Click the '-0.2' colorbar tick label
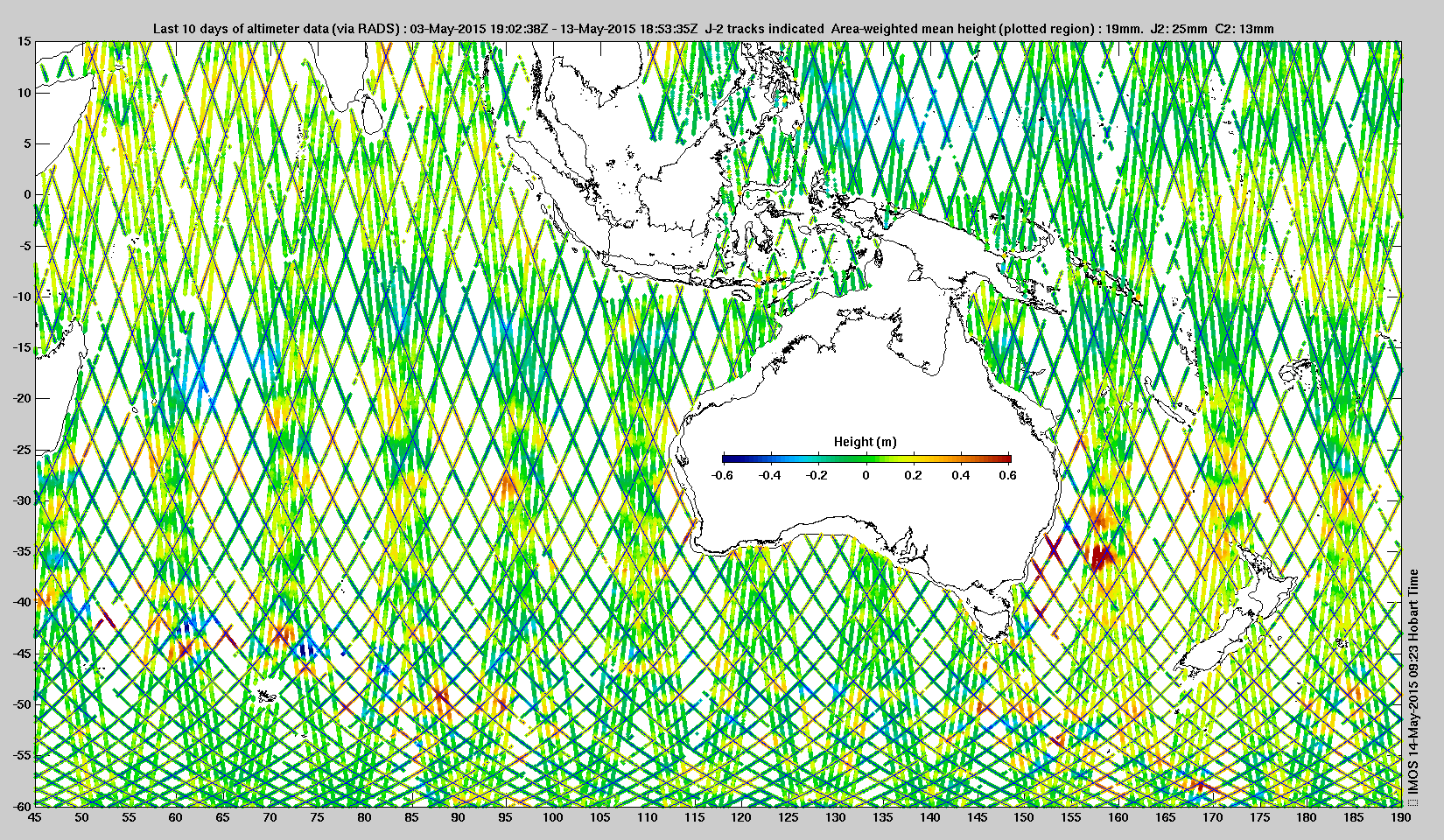This screenshot has width=1444, height=840. pos(817,475)
